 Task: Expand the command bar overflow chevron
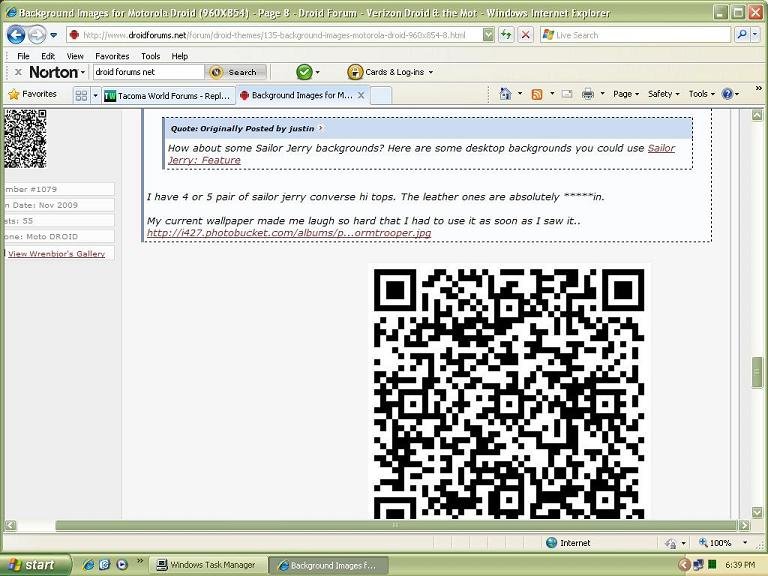click(x=759, y=88)
